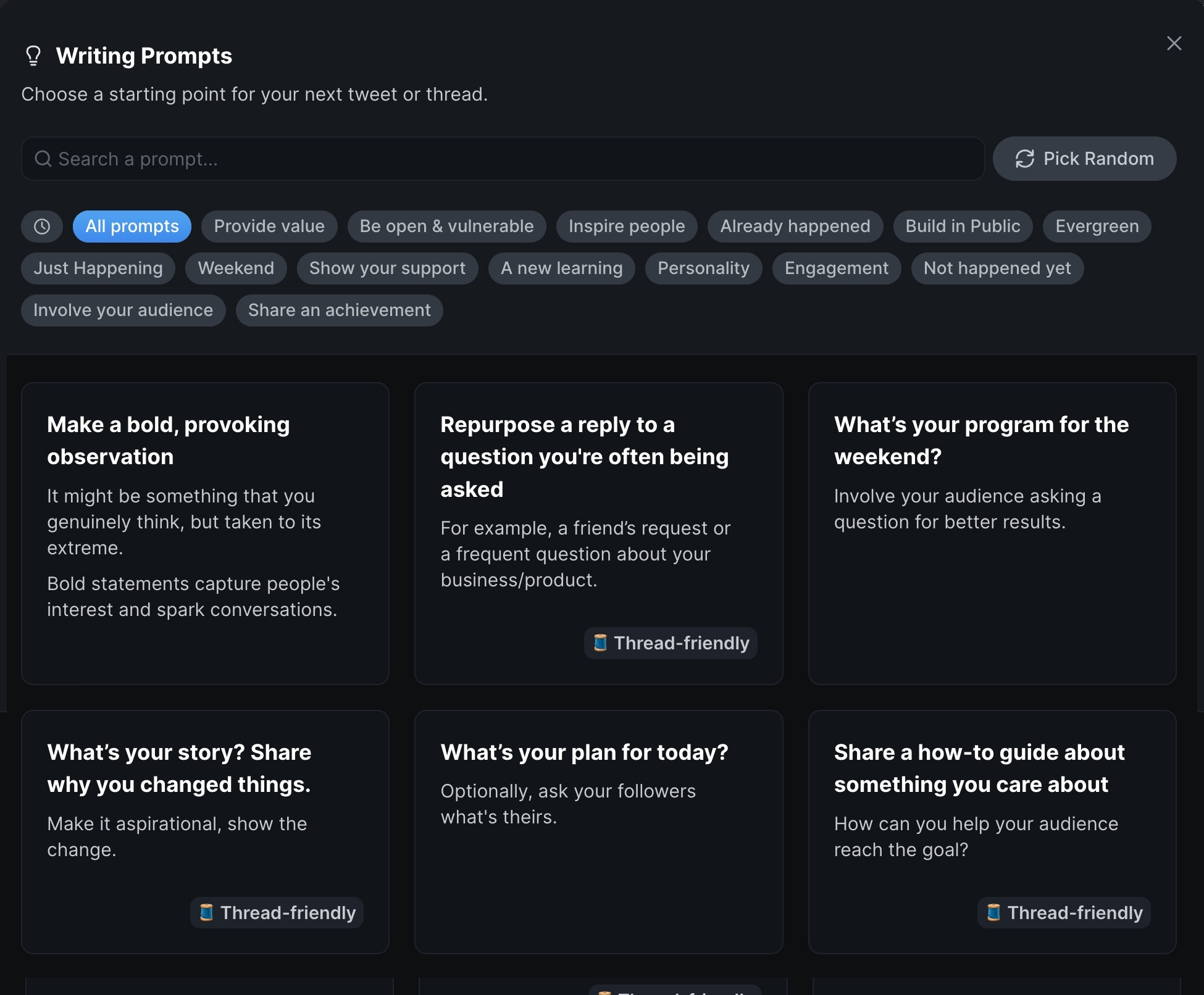1204x995 pixels.
Task: Select the Inspire people filter
Action: (x=626, y=227)
